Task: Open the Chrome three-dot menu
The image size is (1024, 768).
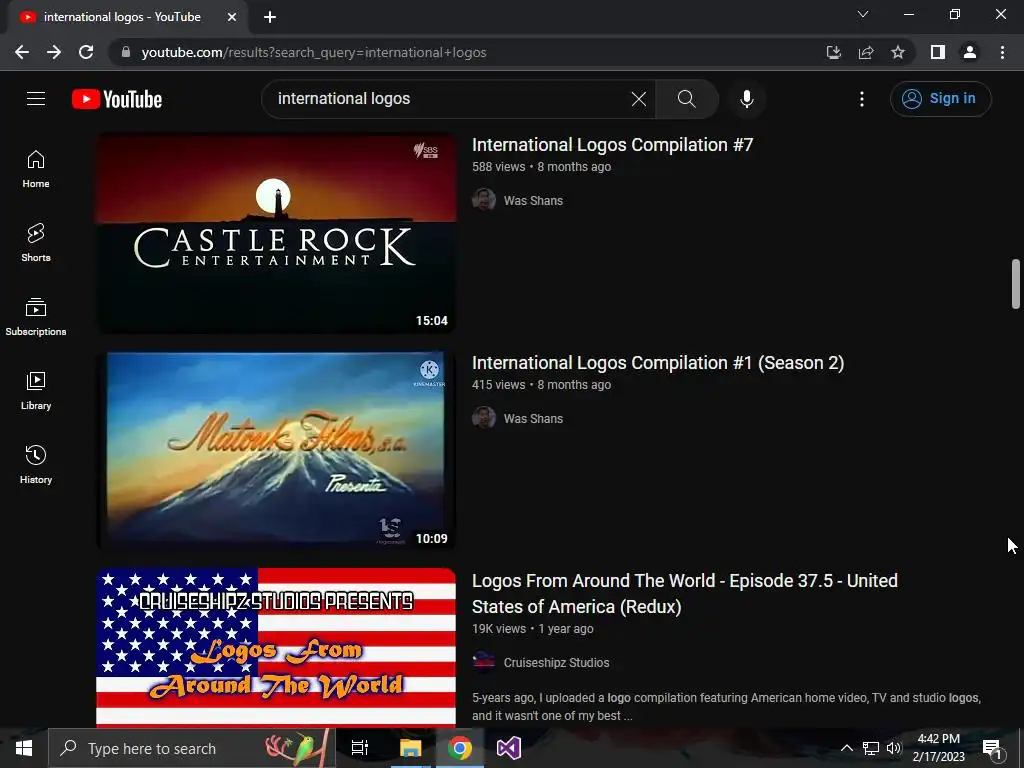Action: pos(1002,52)
